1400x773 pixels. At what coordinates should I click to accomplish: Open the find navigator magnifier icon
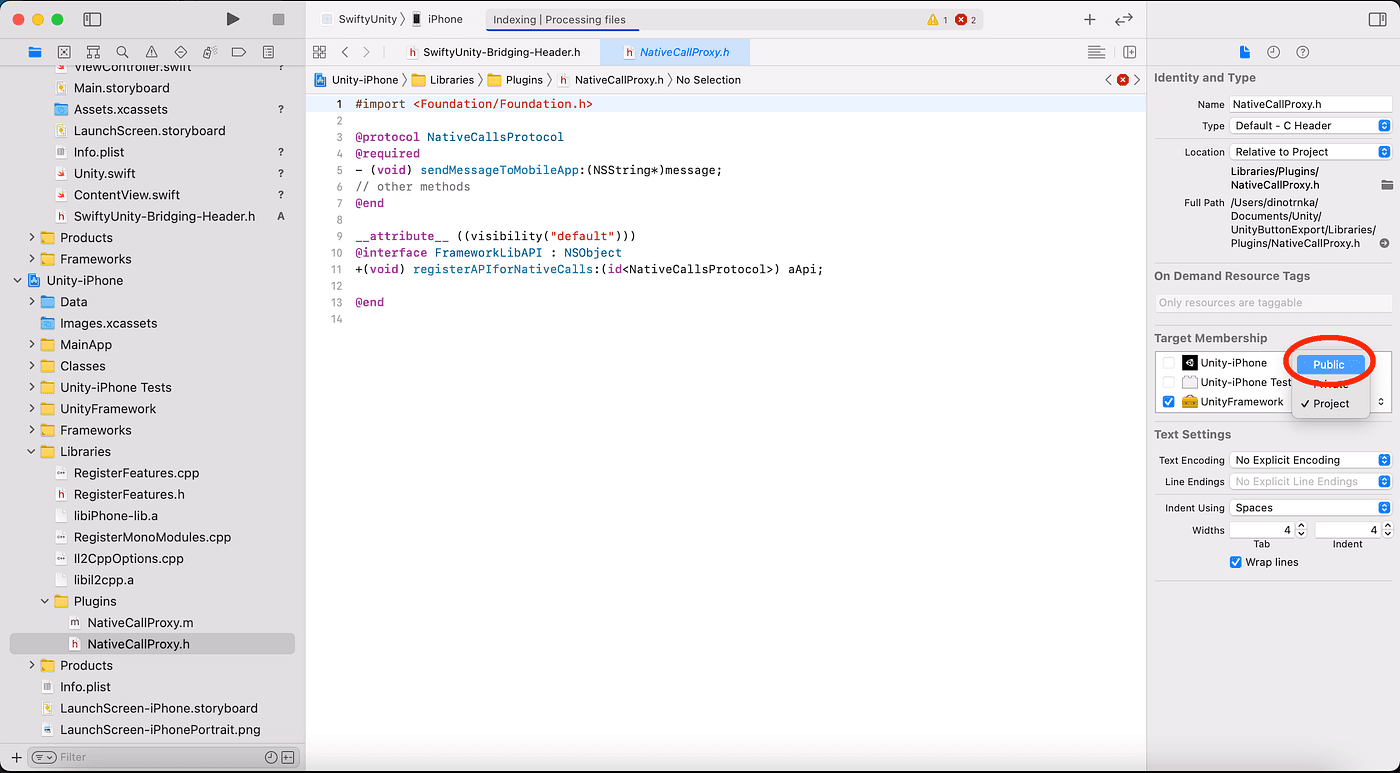(x=122, y=52)
